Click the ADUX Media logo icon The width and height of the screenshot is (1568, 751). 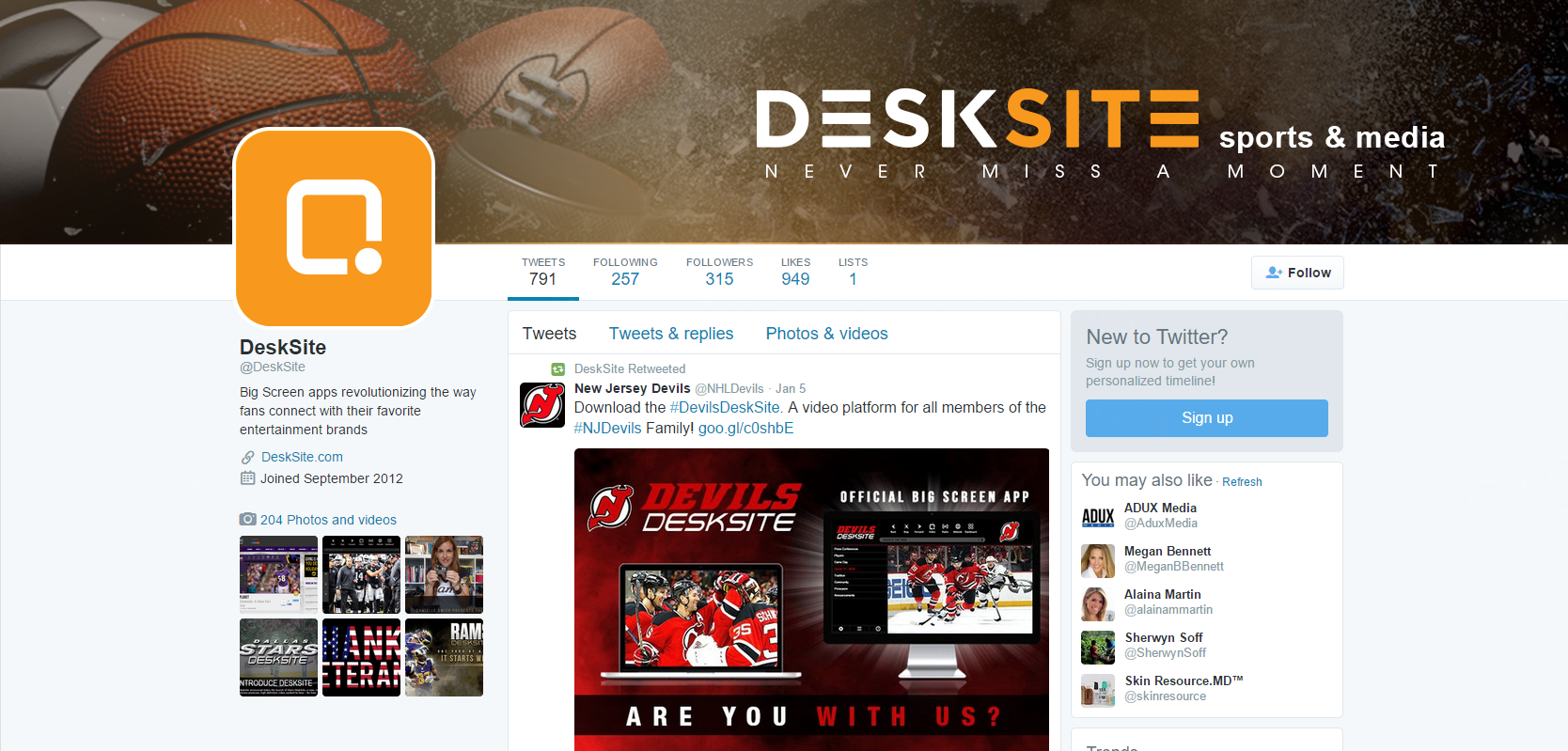click(1098, 517)
